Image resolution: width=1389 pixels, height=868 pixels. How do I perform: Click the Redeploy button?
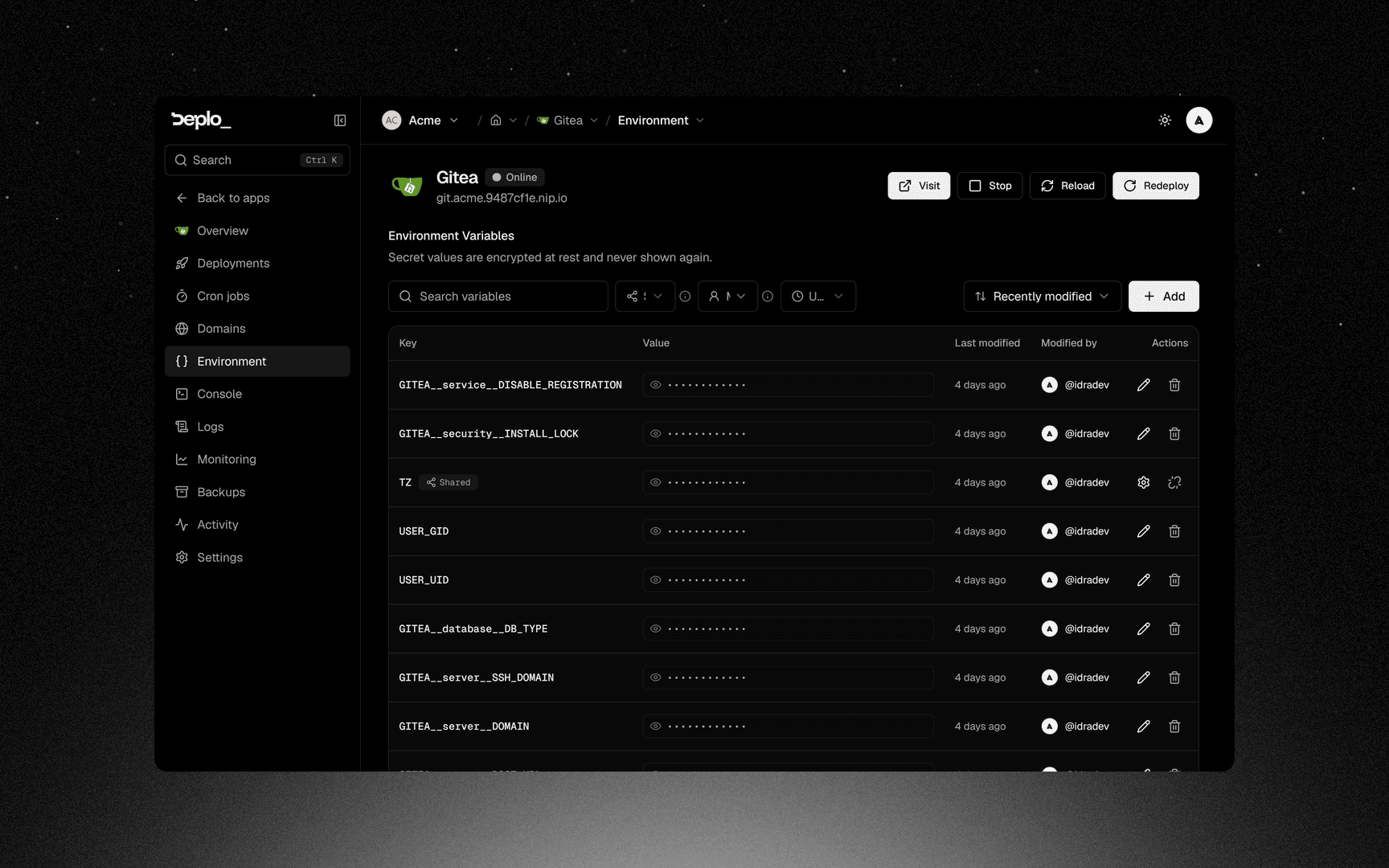1155,186
